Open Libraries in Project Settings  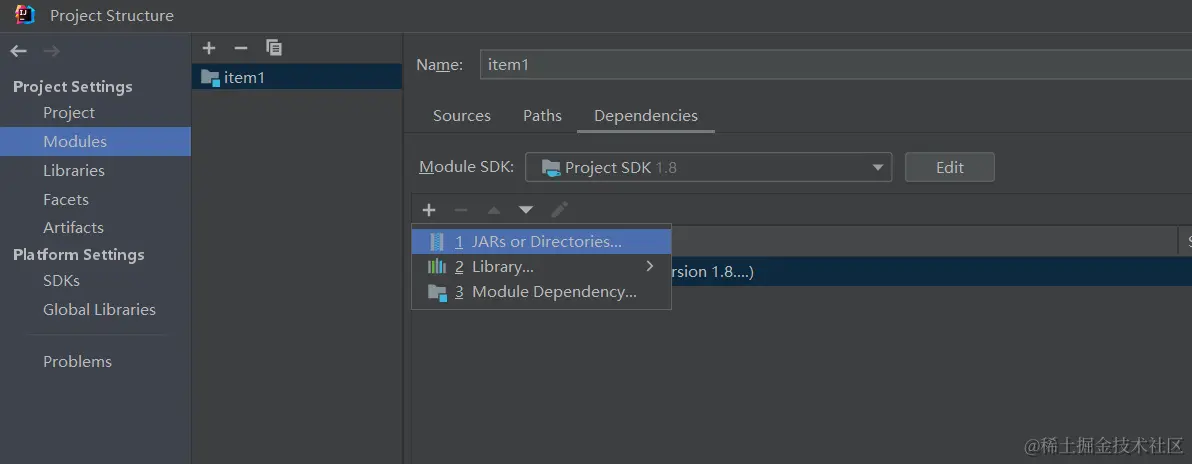click(x=74, y=171)
